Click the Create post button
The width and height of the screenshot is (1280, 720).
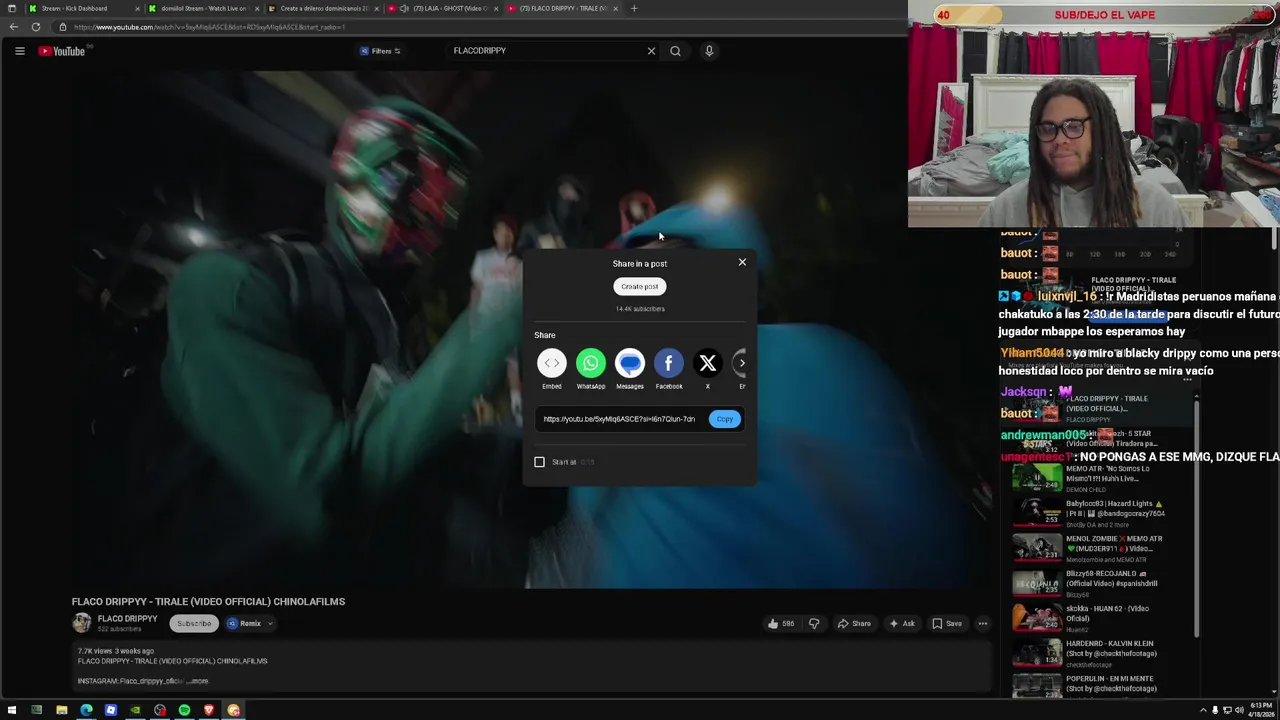[x=640, y=287]
